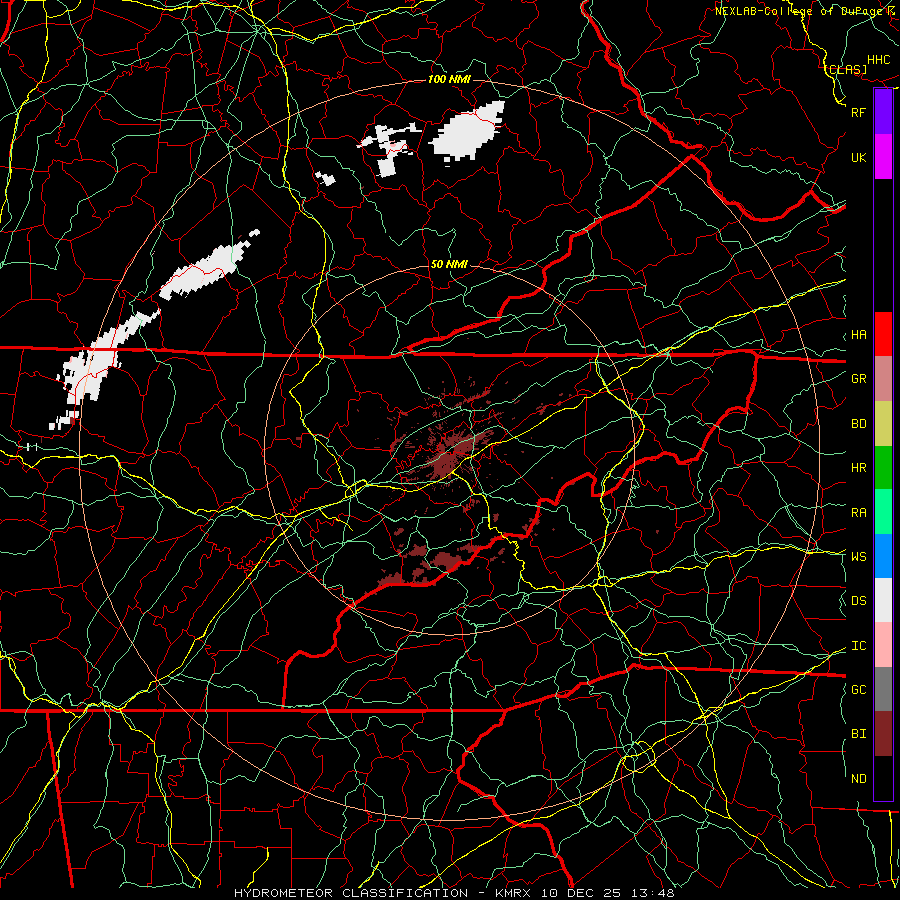Click the HHC product code label

point(878,60)
